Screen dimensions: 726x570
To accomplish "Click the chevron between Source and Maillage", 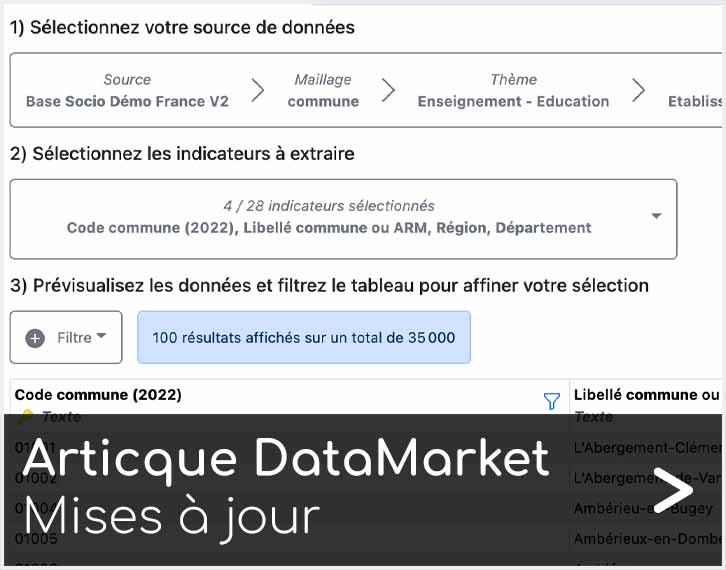I will point(258,91).
